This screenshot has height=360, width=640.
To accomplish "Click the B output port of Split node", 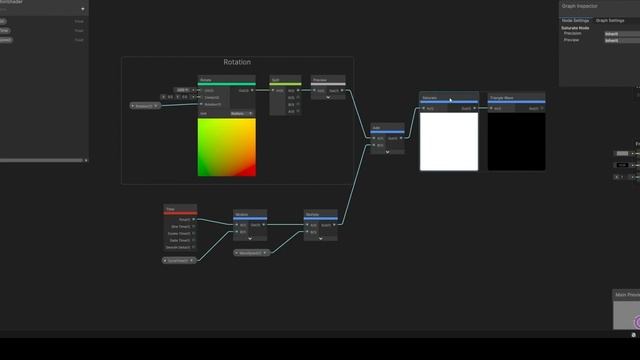I will [x=298, y=104].
